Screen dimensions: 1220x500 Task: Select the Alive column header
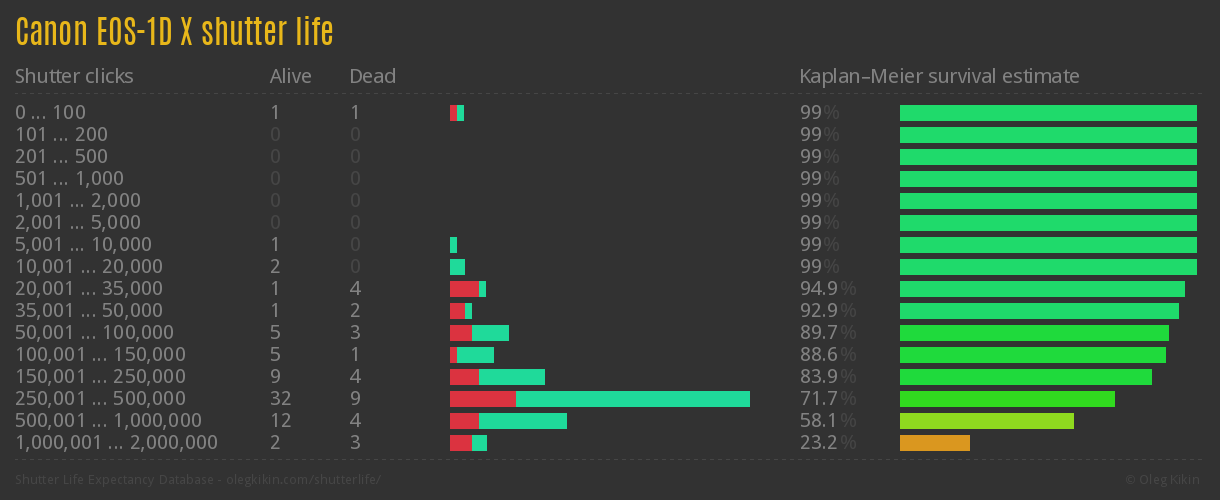pos(290,76)
